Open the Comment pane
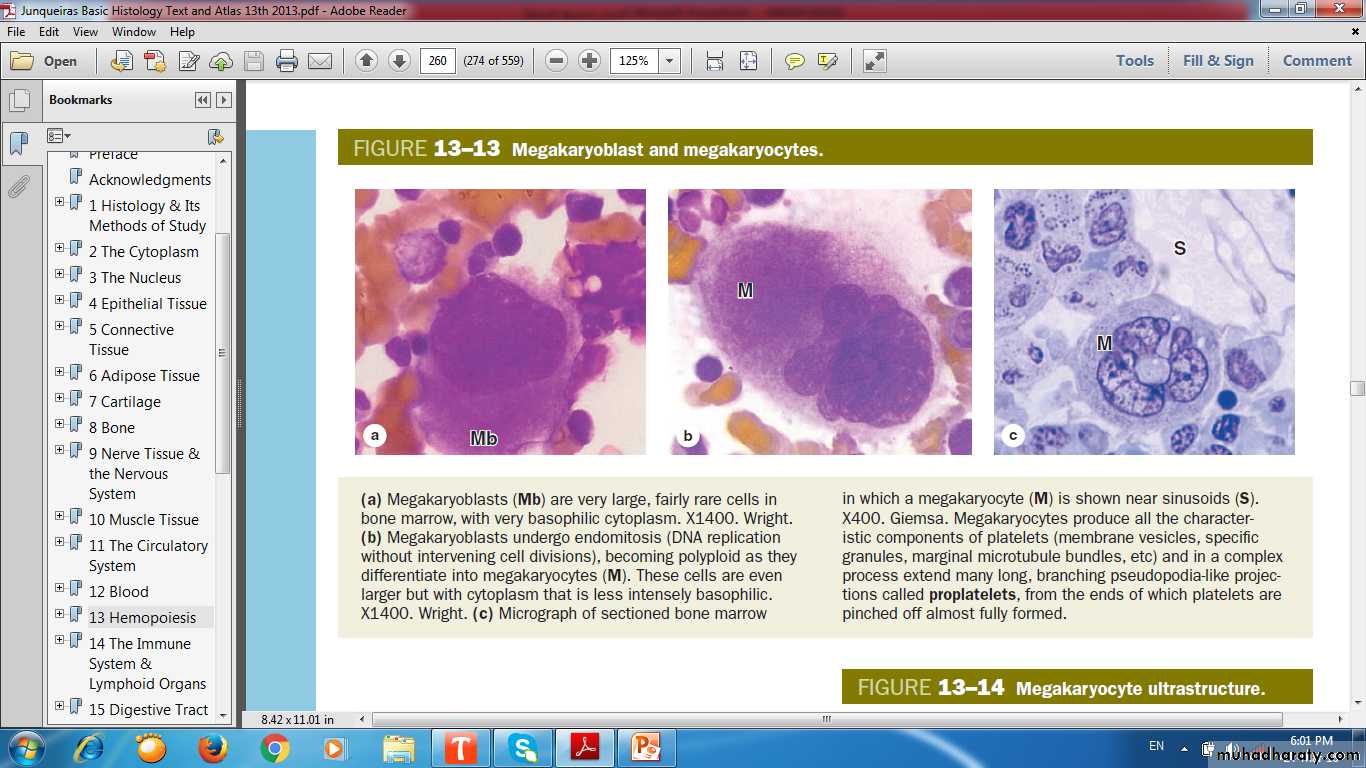Viewport: 1366px width, 768px height. [x=1317, y=61]
